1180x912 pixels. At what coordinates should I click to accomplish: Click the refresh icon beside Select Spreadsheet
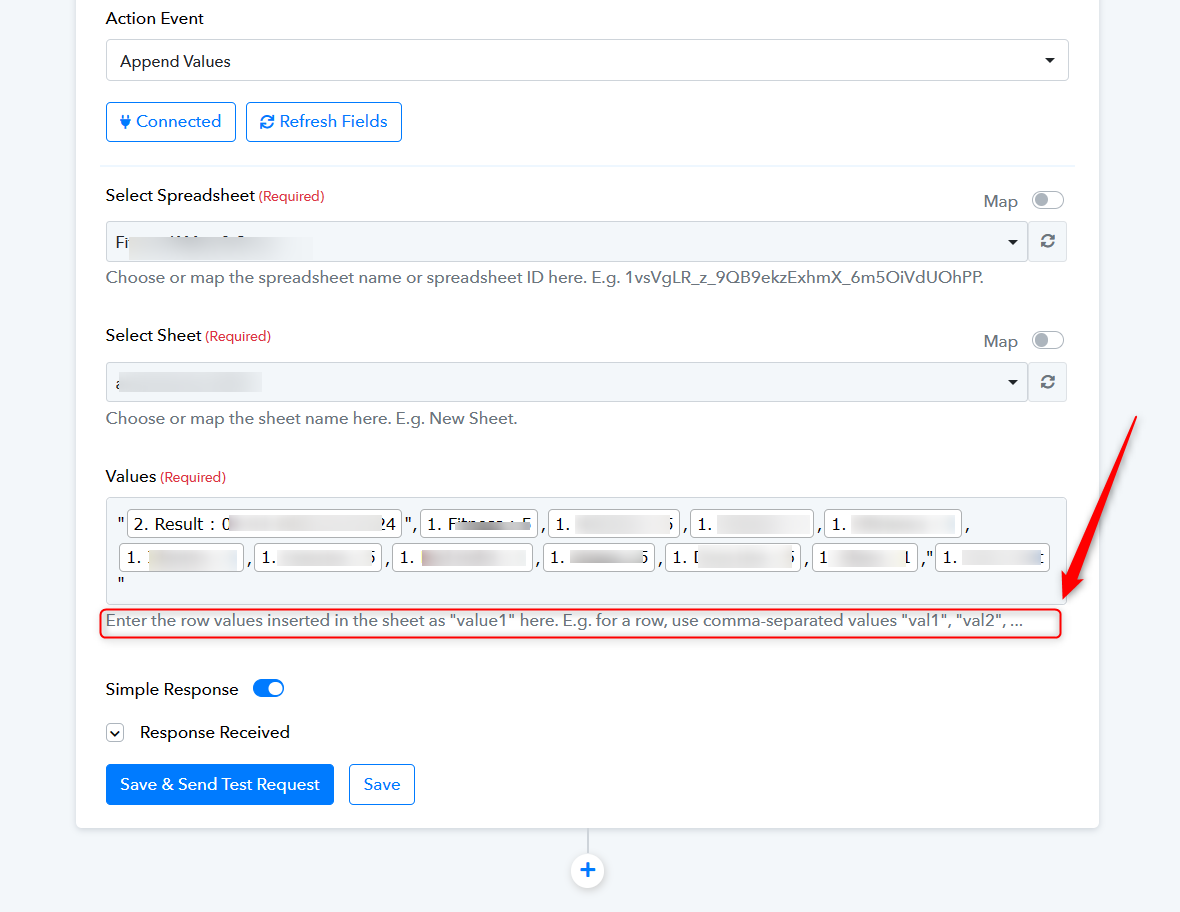point(1047,242)
